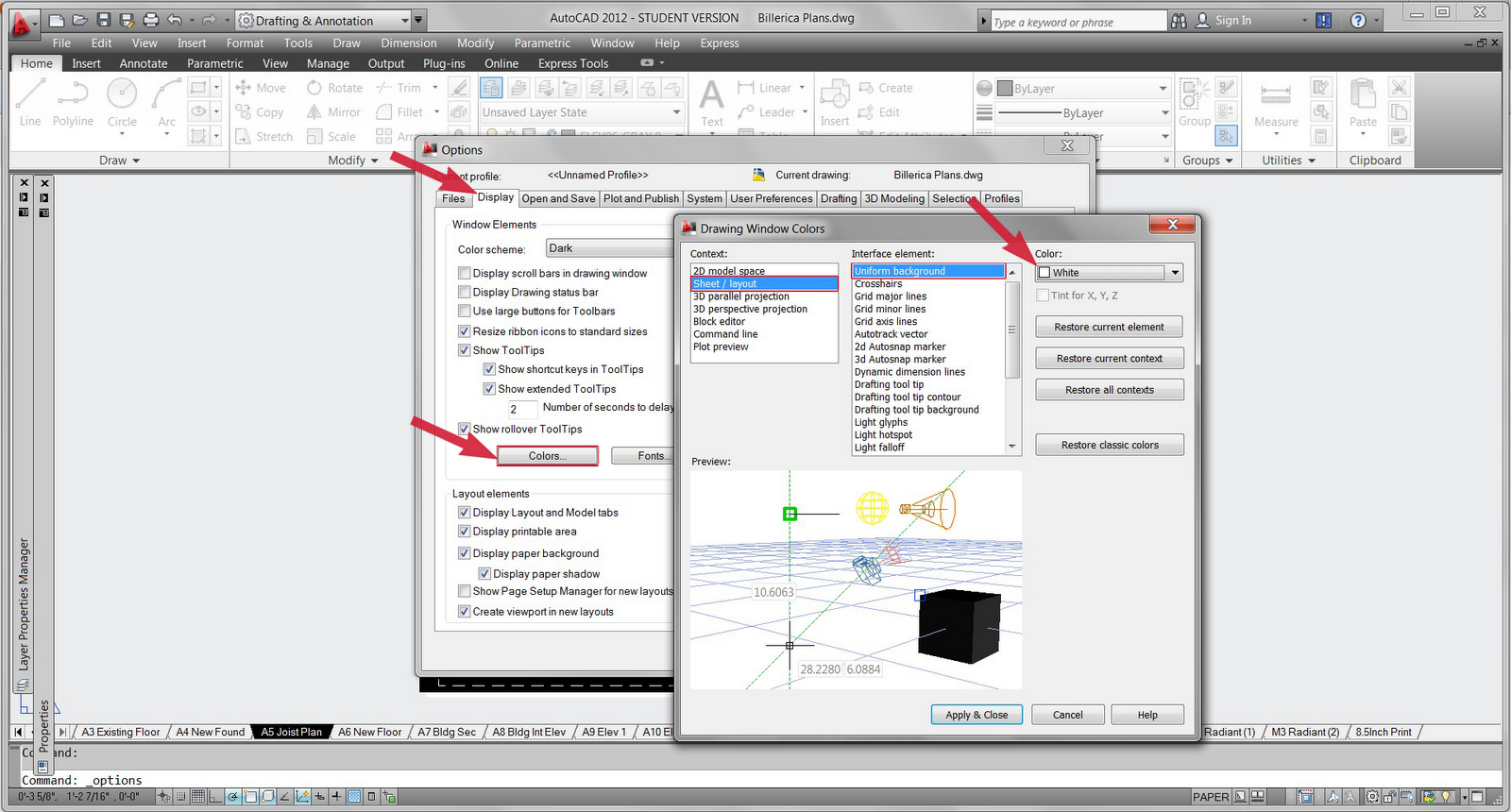1511x812 pixels.
Task: Click the Mirror tool
Action: (333, 112)
